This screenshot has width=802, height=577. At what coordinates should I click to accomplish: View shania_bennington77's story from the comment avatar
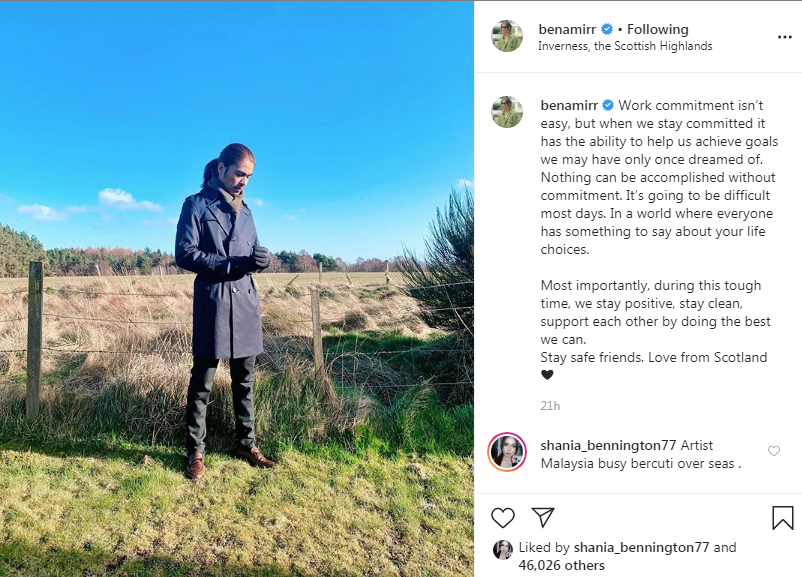(x=507, y=452)
